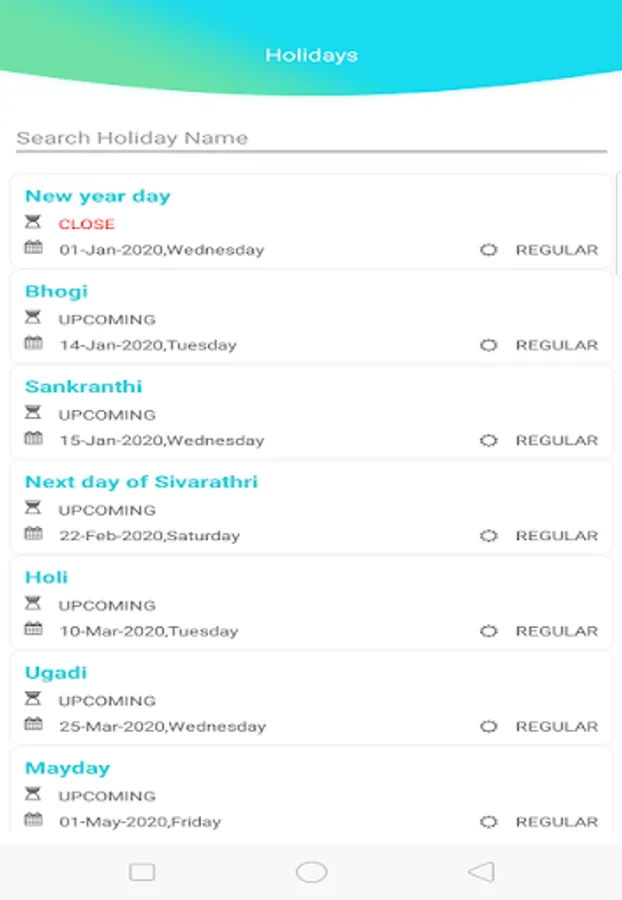Click the hourglass icon under Mayday
This screenshot has width=622, height=900.
34,795
